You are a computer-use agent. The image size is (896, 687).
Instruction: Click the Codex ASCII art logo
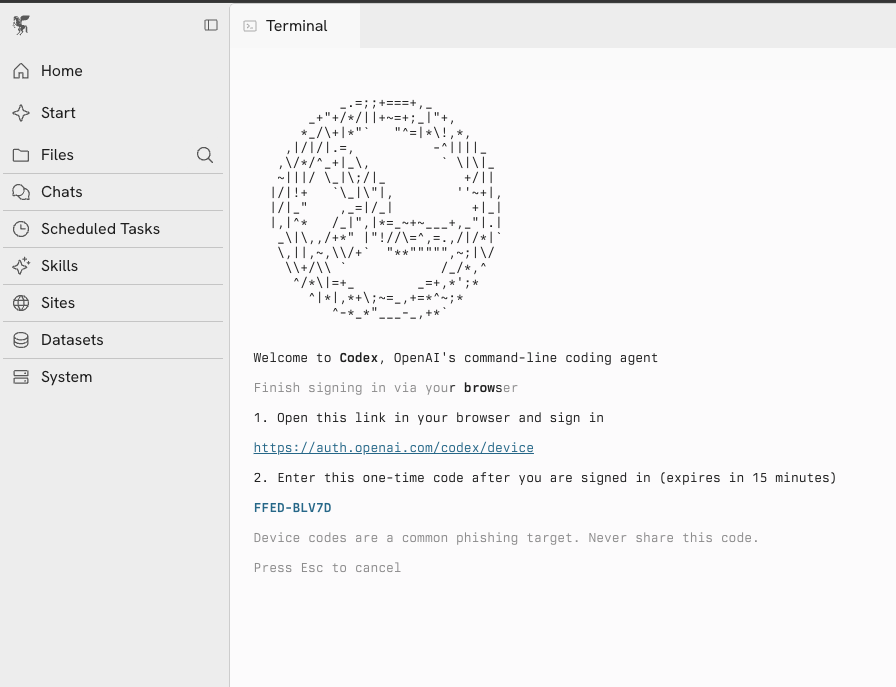tap(386, 208)
